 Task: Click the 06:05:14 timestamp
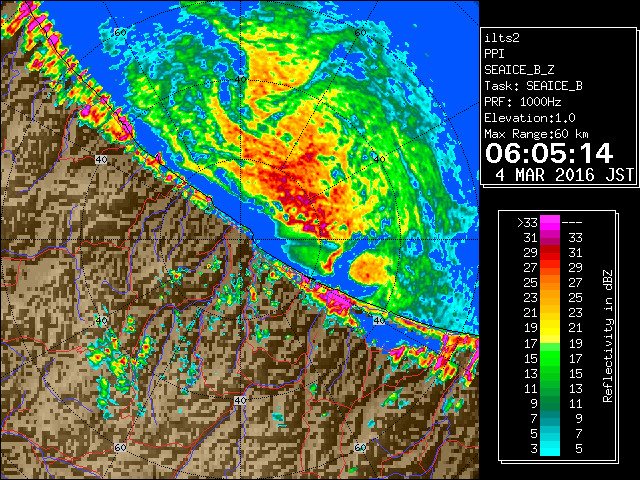[x=549, y=153]
